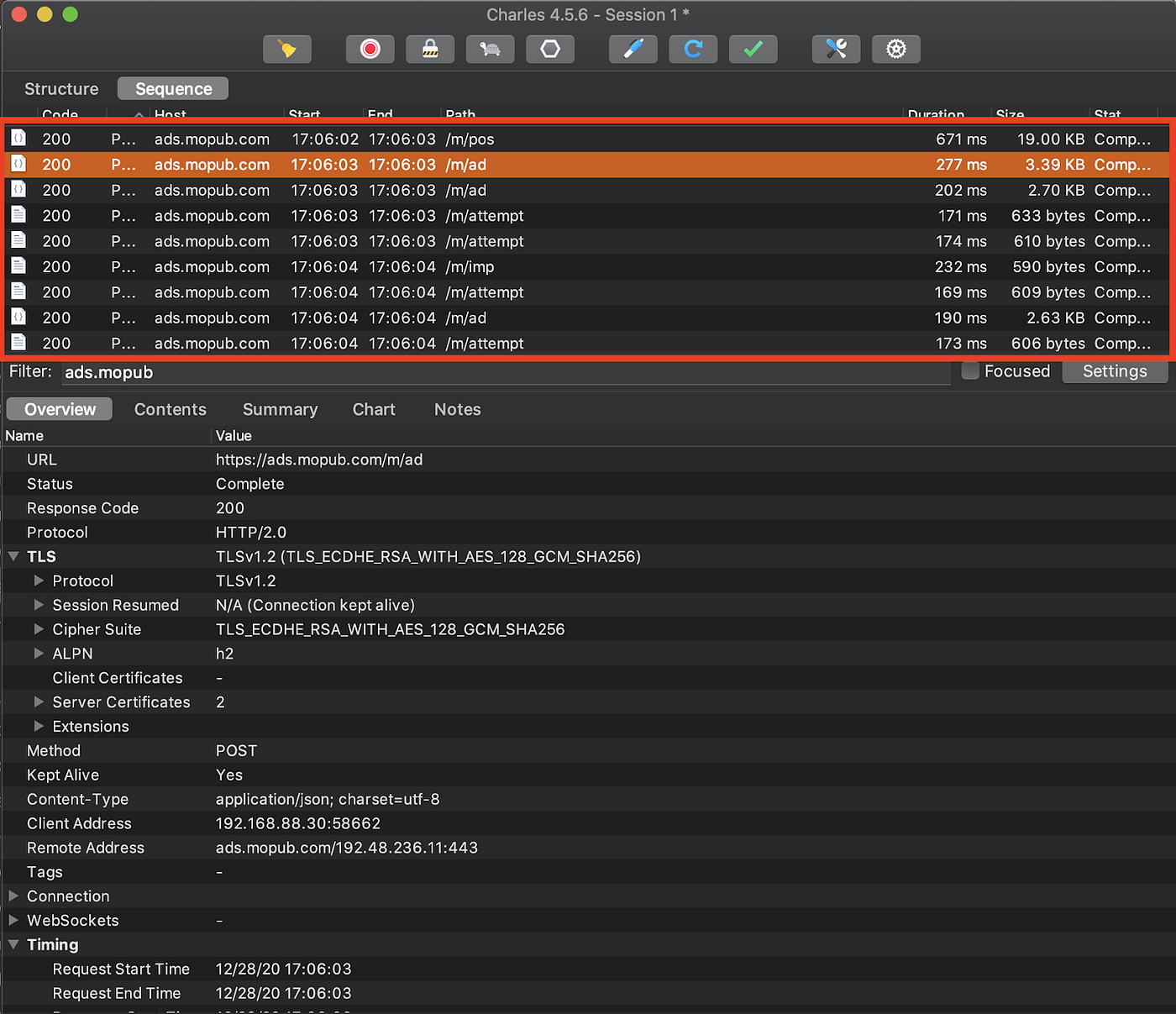Viewport: 1176px width, 1014px height.
Task: Click the file icon of the /m/pos row
Action: [x=18, y=139]
